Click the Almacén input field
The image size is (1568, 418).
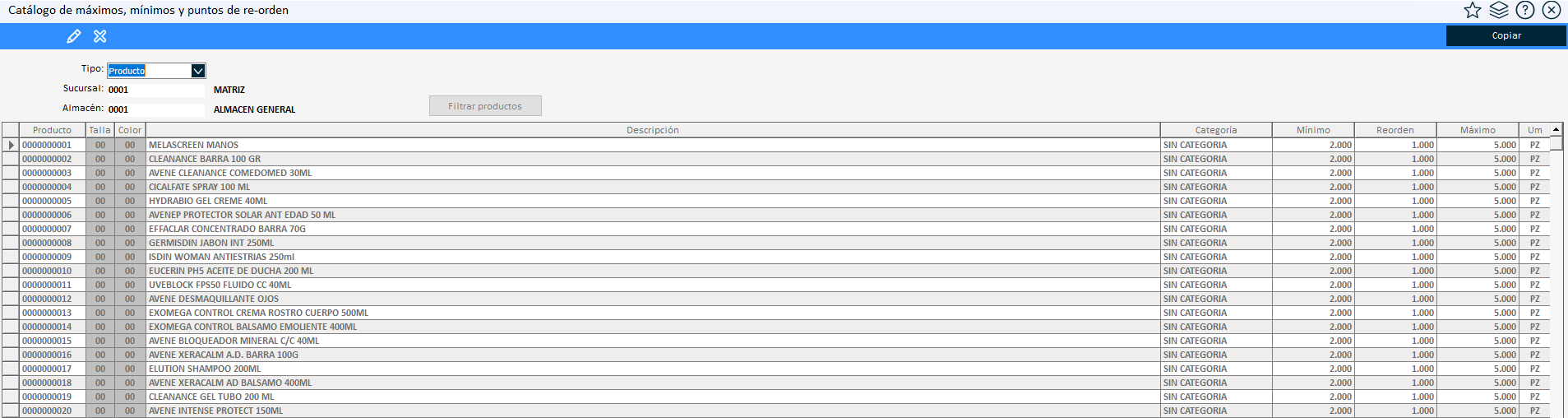[155, 109]
